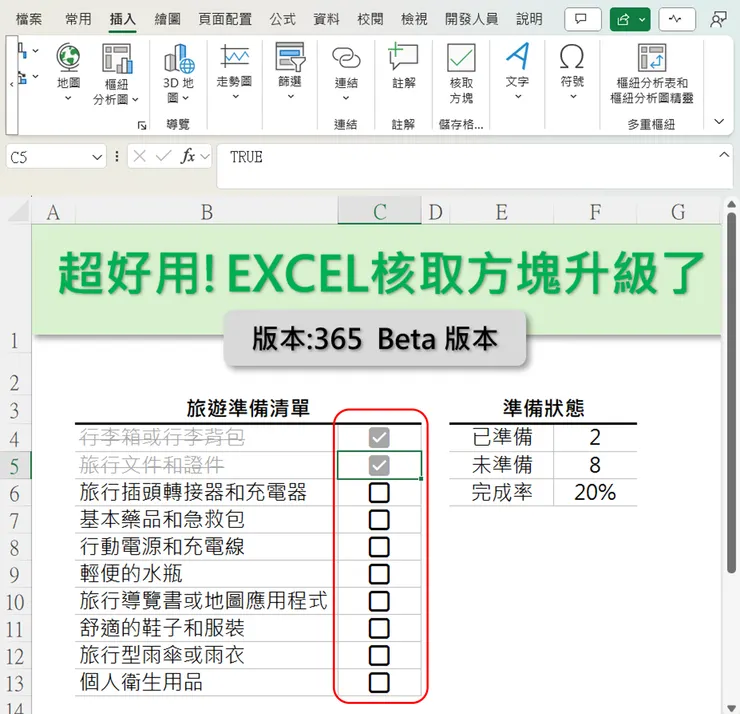The width and height of the screenshot is (740, 714).
Task: Switch to the 開發人員 tab
Action: [x=471, y=19]
